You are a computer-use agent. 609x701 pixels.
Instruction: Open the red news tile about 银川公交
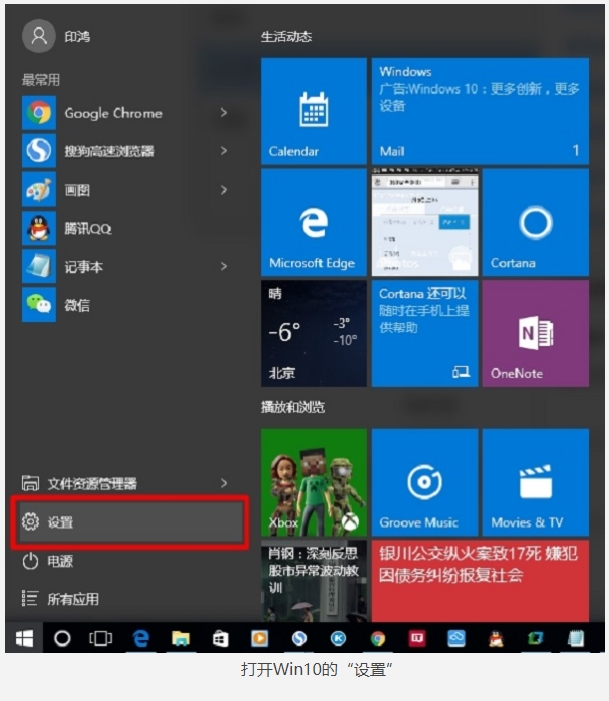pos(480,581)
